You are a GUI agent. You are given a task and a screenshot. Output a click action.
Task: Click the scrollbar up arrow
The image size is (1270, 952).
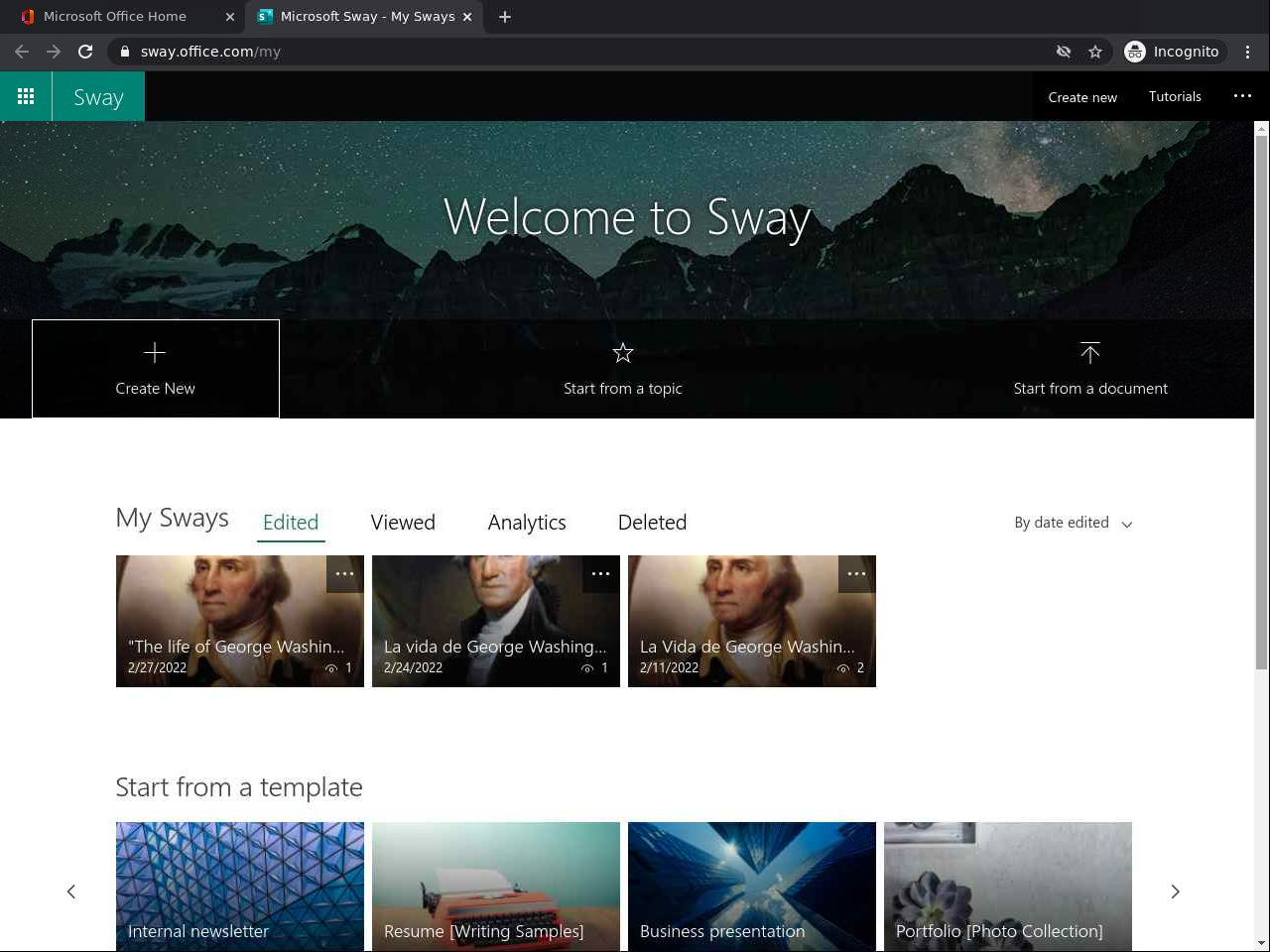coord(1262,129)
